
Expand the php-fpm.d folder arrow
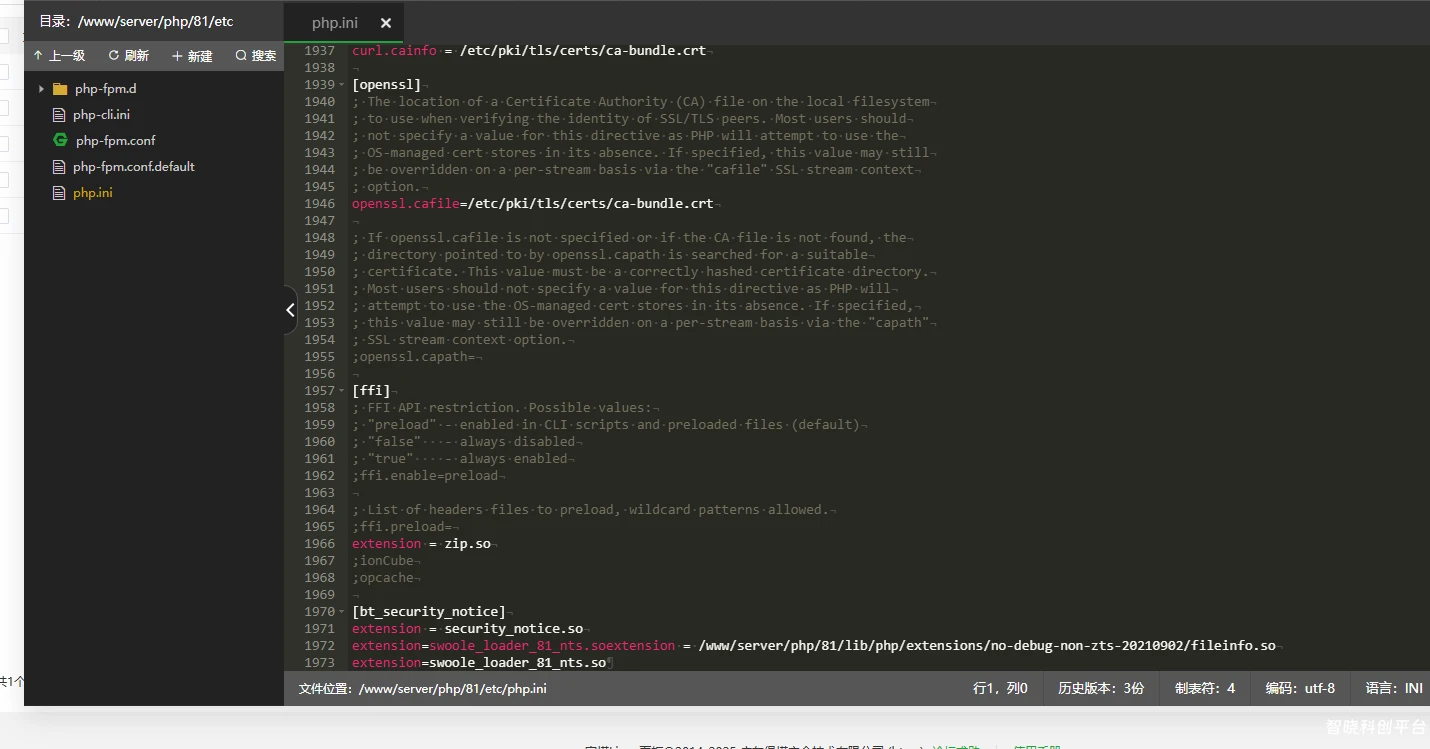(x=41, y=89)
